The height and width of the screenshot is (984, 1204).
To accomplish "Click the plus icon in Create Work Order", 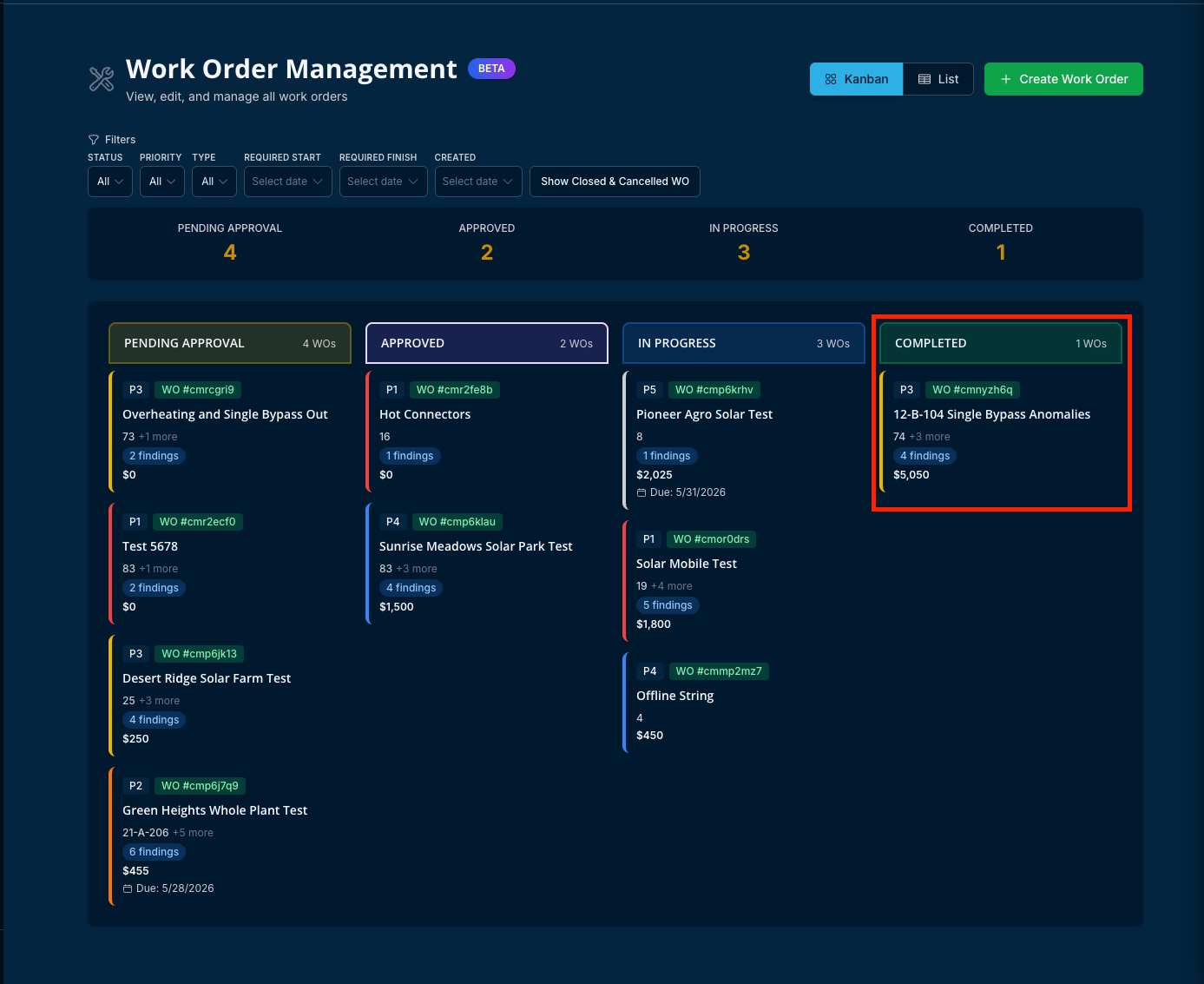I will tap(1006, 79).
